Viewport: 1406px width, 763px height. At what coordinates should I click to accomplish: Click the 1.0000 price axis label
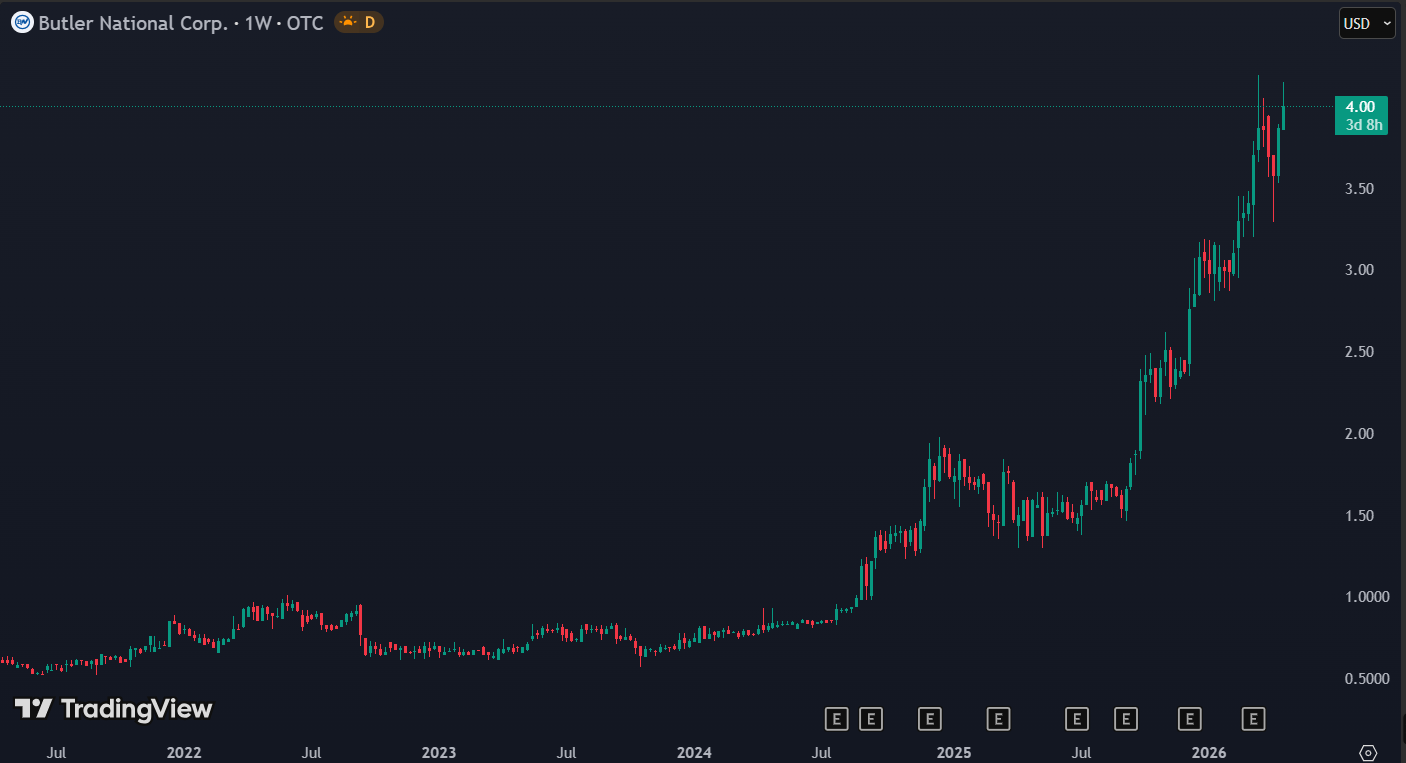coord(1366,597)
